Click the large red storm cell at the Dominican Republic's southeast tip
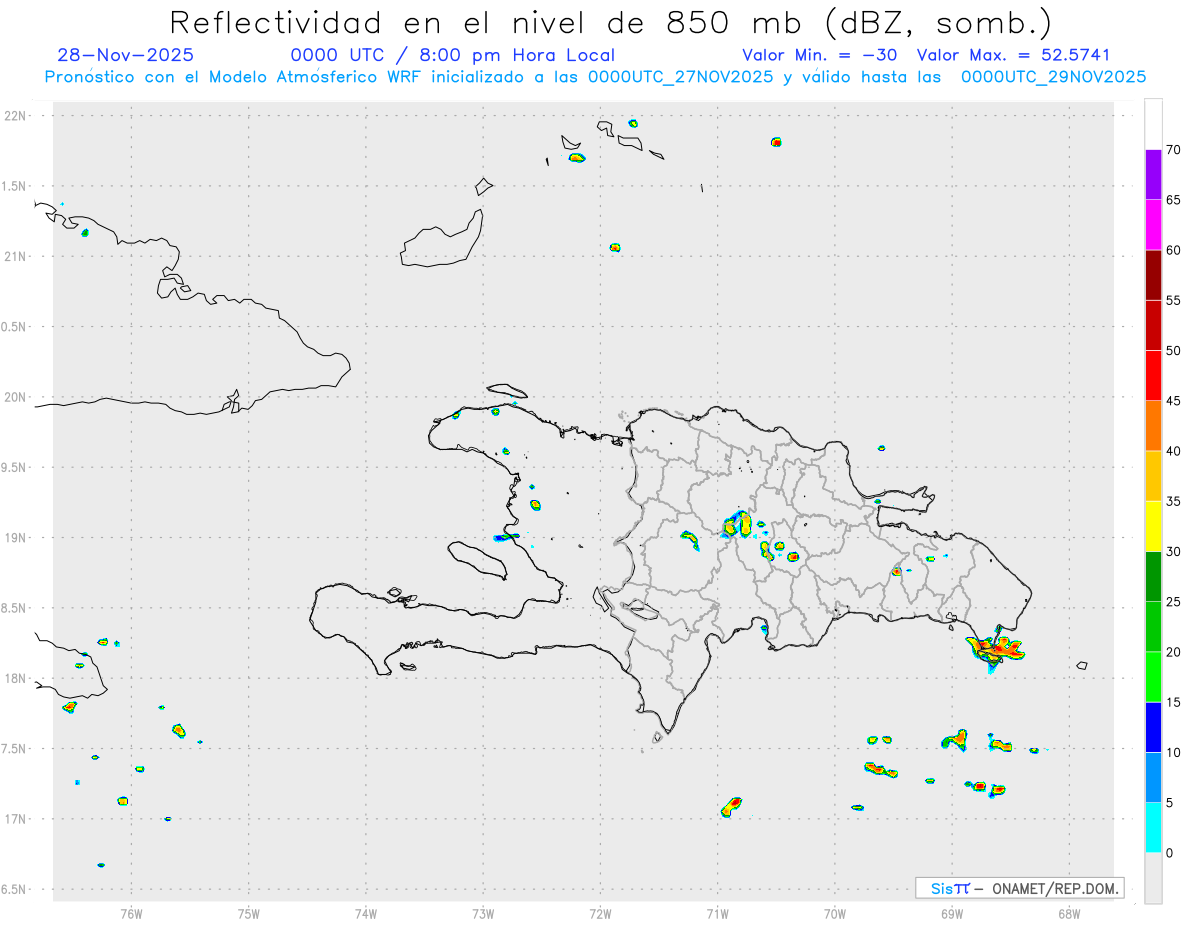The width and height of the screenshot is (1200, 927). [996, 650]
